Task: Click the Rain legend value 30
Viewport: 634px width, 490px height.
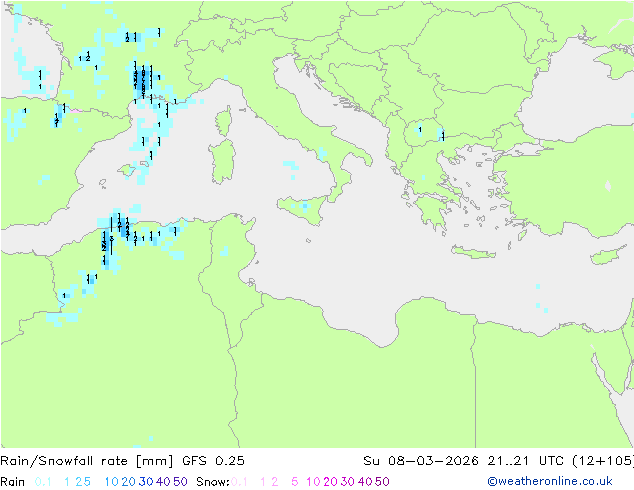Action: [146, 482]
